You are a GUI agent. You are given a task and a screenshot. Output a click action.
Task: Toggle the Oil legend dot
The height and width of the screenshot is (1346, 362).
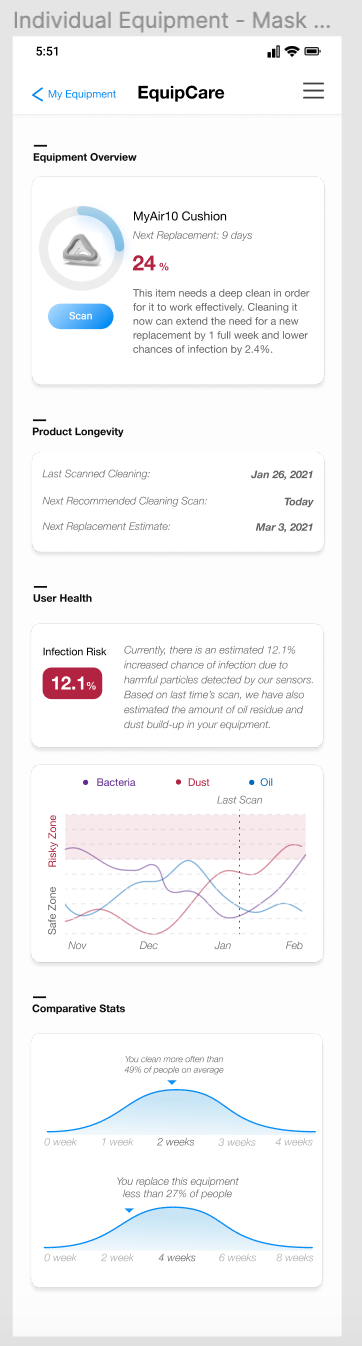[250, 782]
